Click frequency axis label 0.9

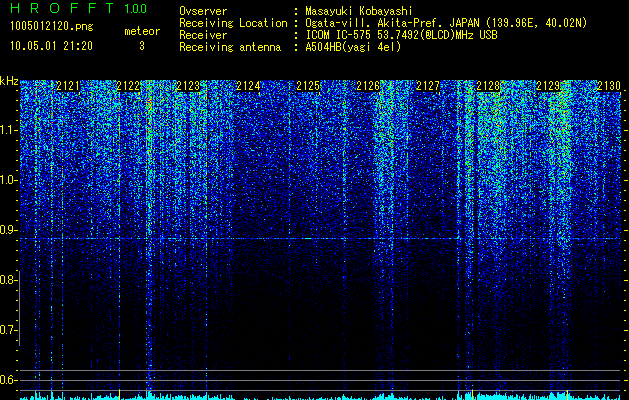click(x=8, y=230)
